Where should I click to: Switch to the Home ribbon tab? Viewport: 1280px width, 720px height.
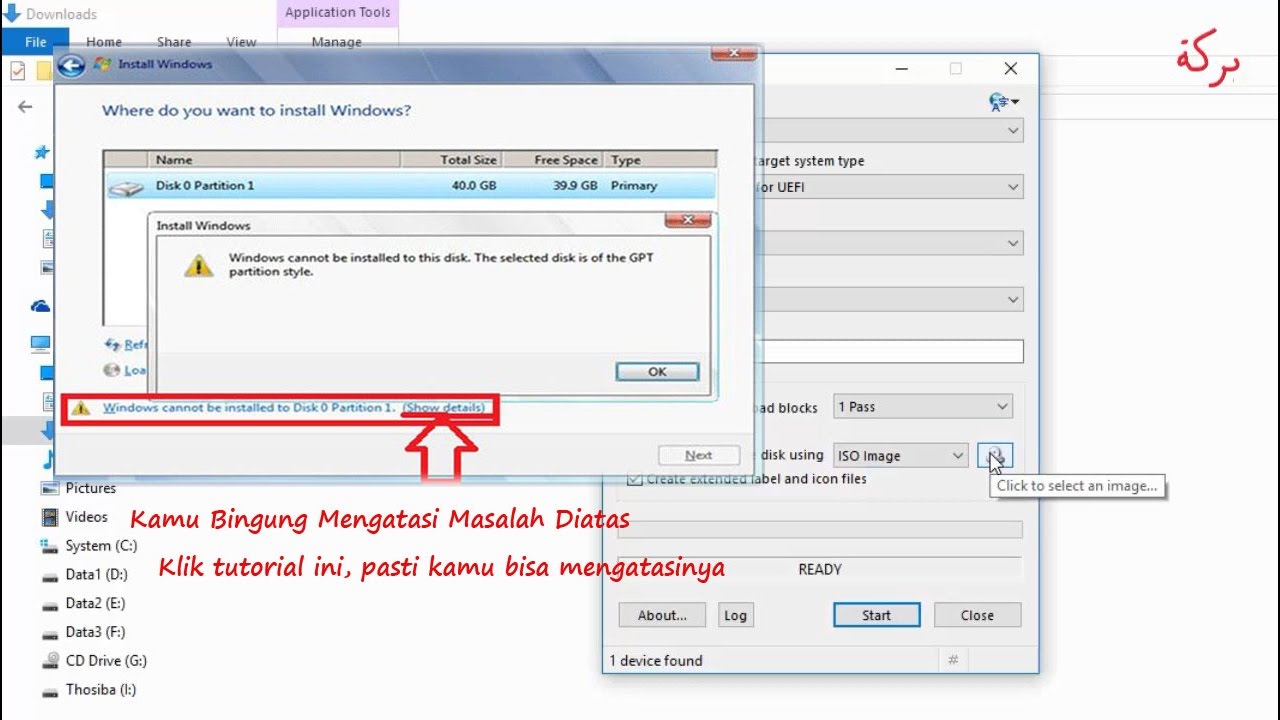tap(104, 42)
